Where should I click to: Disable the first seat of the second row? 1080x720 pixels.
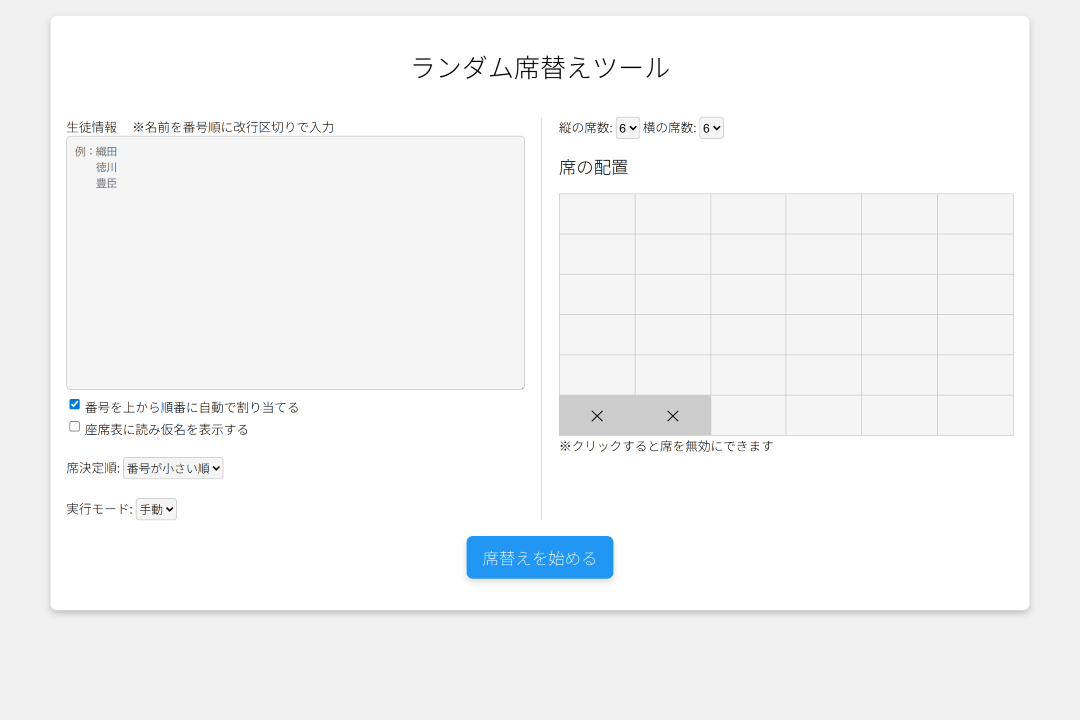pos(597,253)
